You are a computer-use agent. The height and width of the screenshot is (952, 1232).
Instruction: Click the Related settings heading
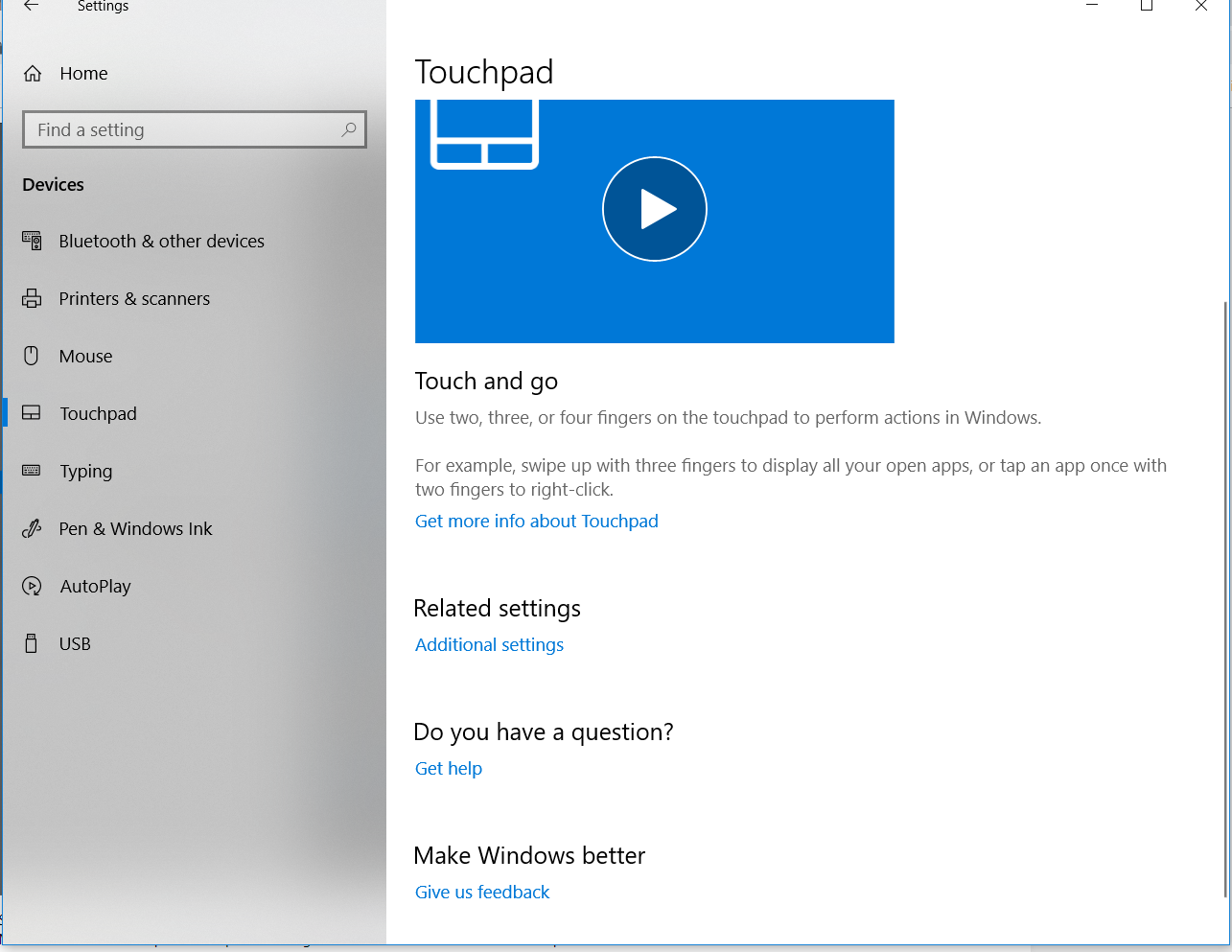click(x=497, y=609)
